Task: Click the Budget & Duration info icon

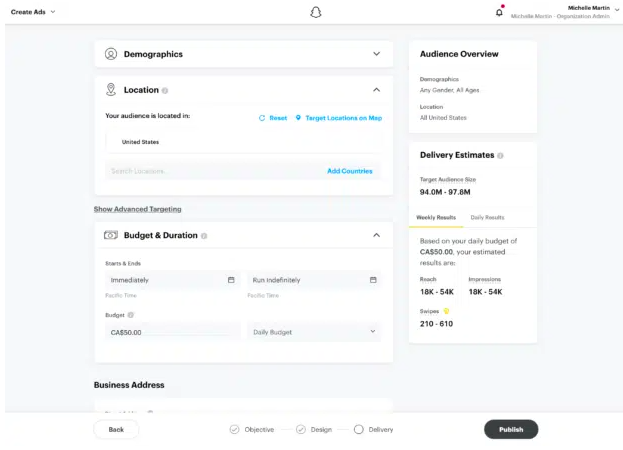Action: pyautogui.click(x=204, y=236)
